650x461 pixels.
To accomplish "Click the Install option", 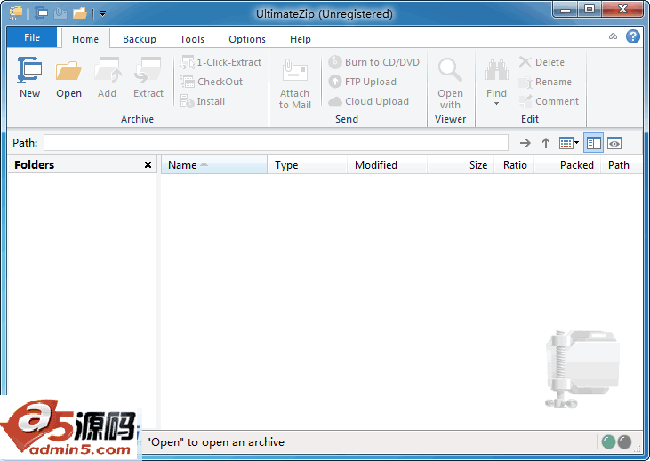I will tap(202, 101).
